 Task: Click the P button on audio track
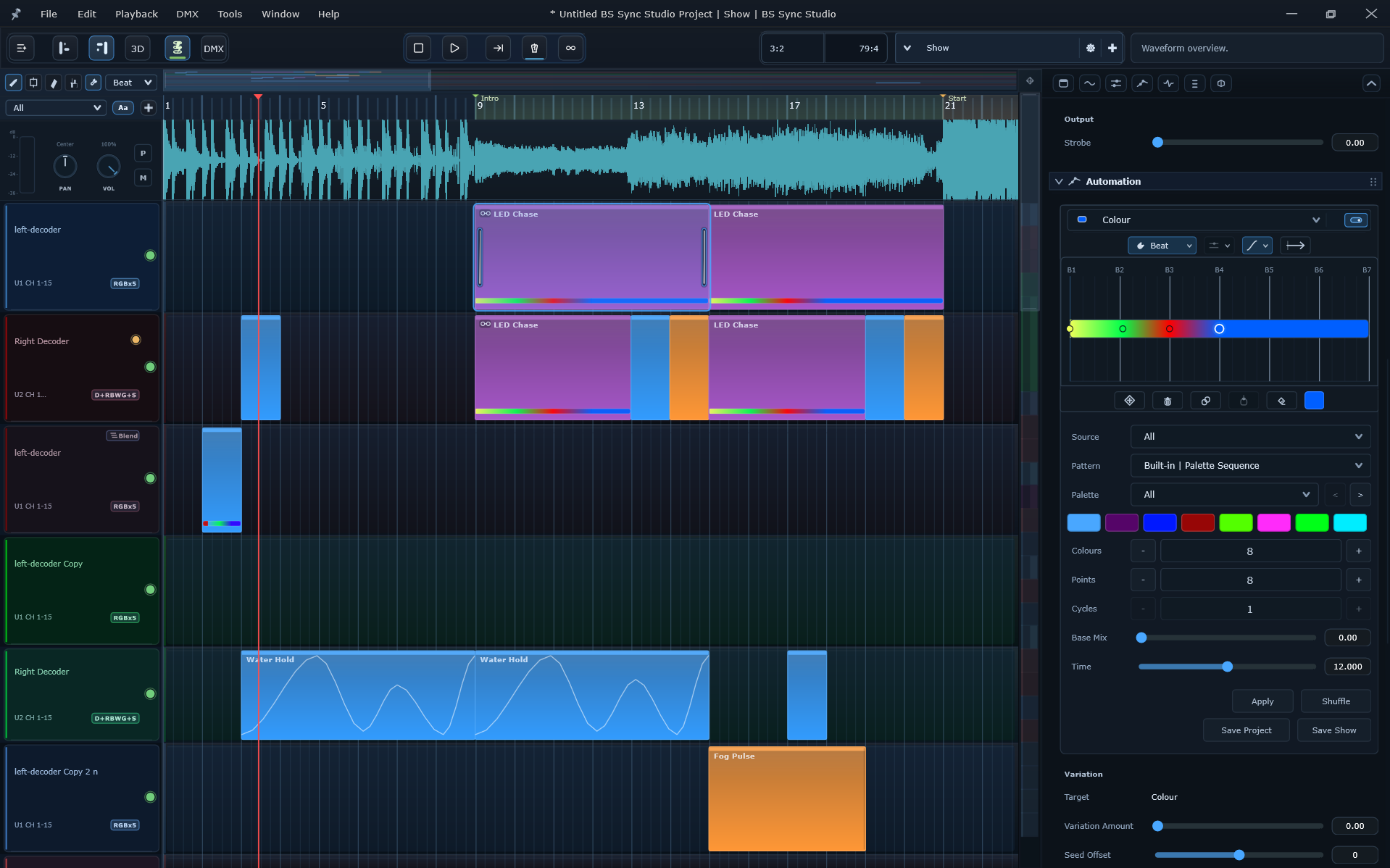pos(143,153)
